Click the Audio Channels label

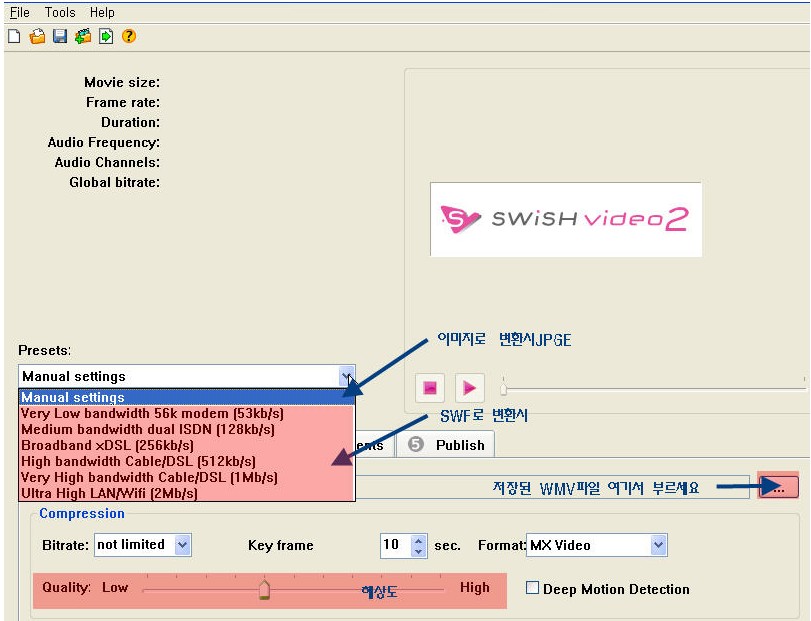[x=108, y=162]
